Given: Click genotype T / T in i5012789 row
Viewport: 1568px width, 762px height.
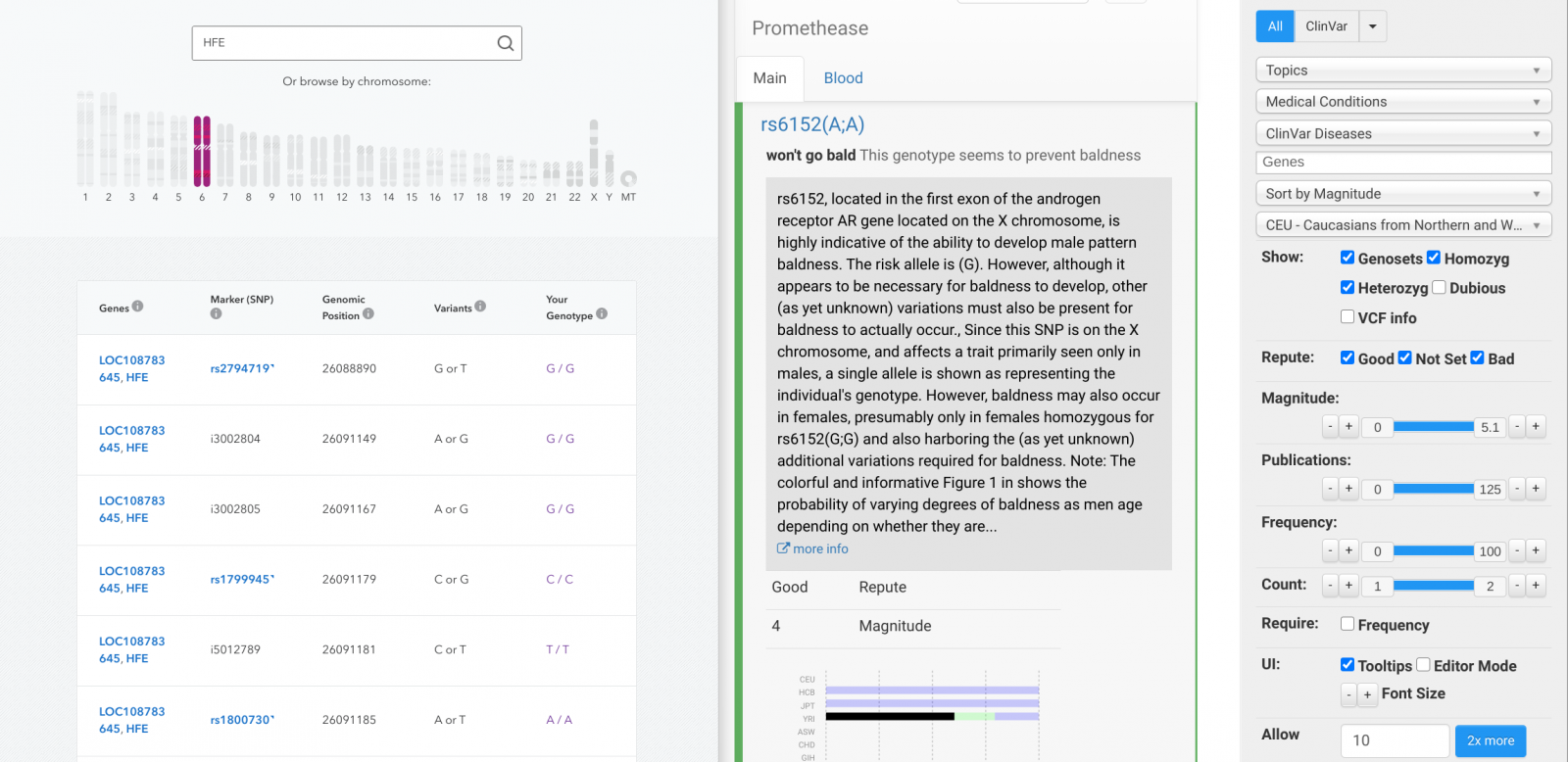Looking at the screenshot, I should coord(558,650).
